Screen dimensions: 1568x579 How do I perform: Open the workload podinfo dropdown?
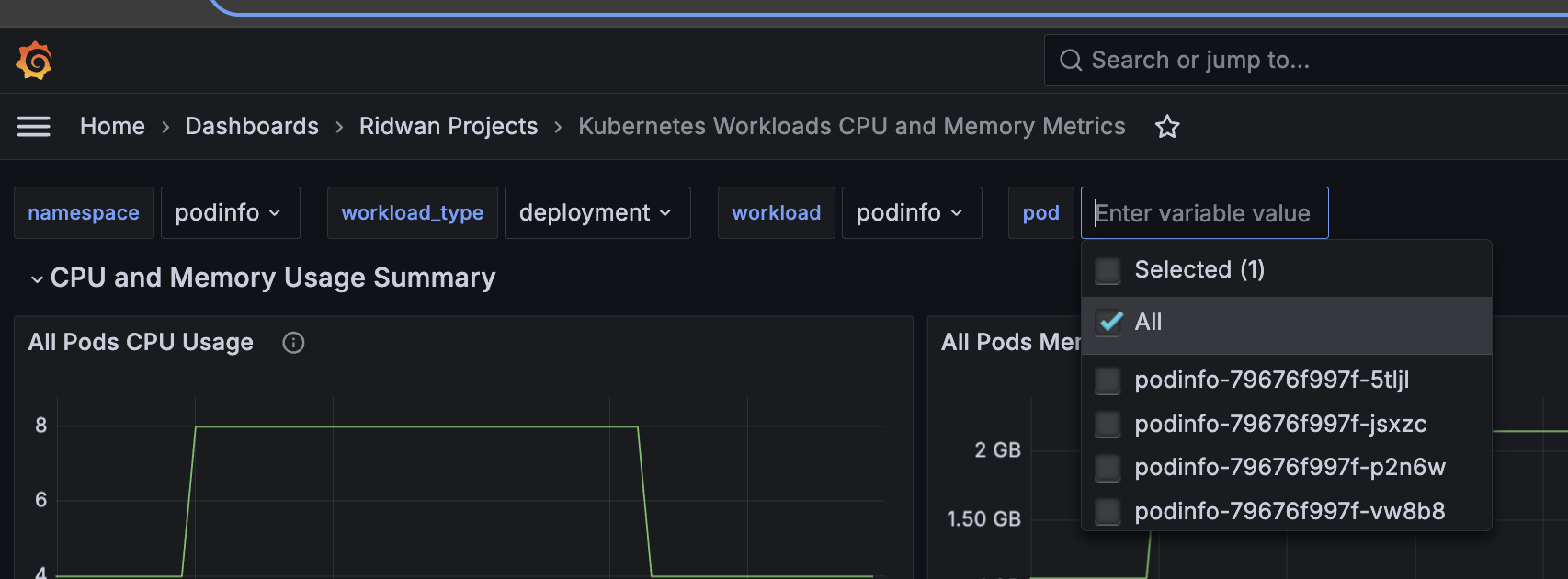(x=912, y=213)
